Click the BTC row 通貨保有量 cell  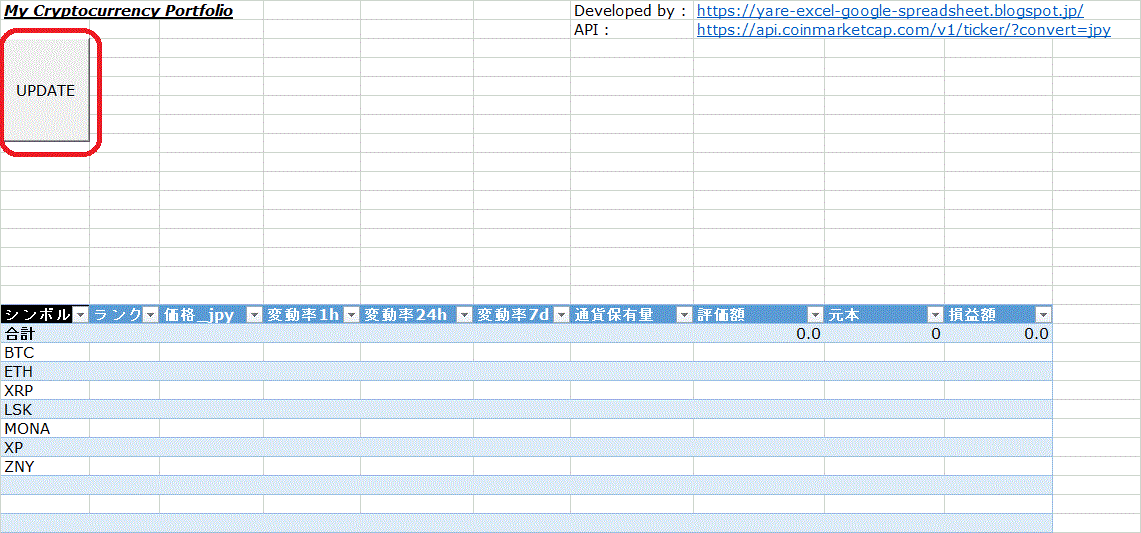click(x=632, y=352)
